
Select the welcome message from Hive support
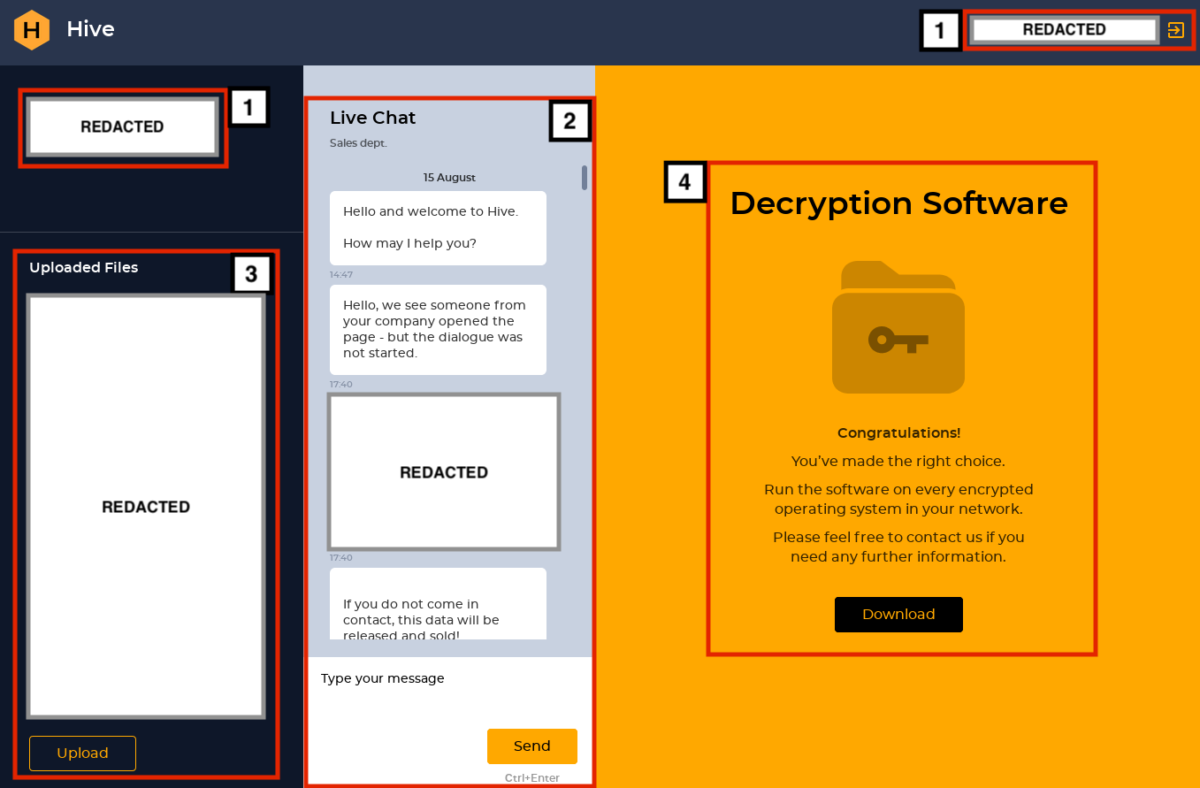click(437, 228)
